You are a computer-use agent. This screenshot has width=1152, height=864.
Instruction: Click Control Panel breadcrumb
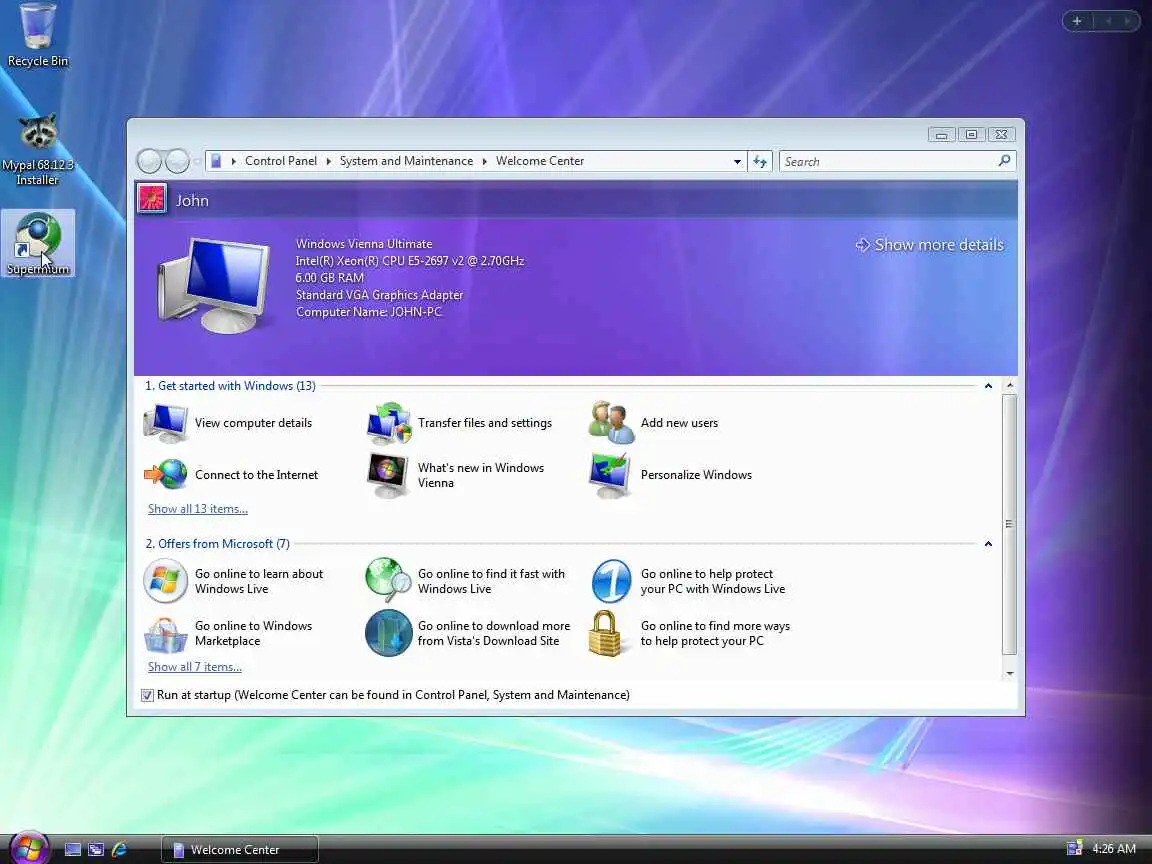pos(281,161)
